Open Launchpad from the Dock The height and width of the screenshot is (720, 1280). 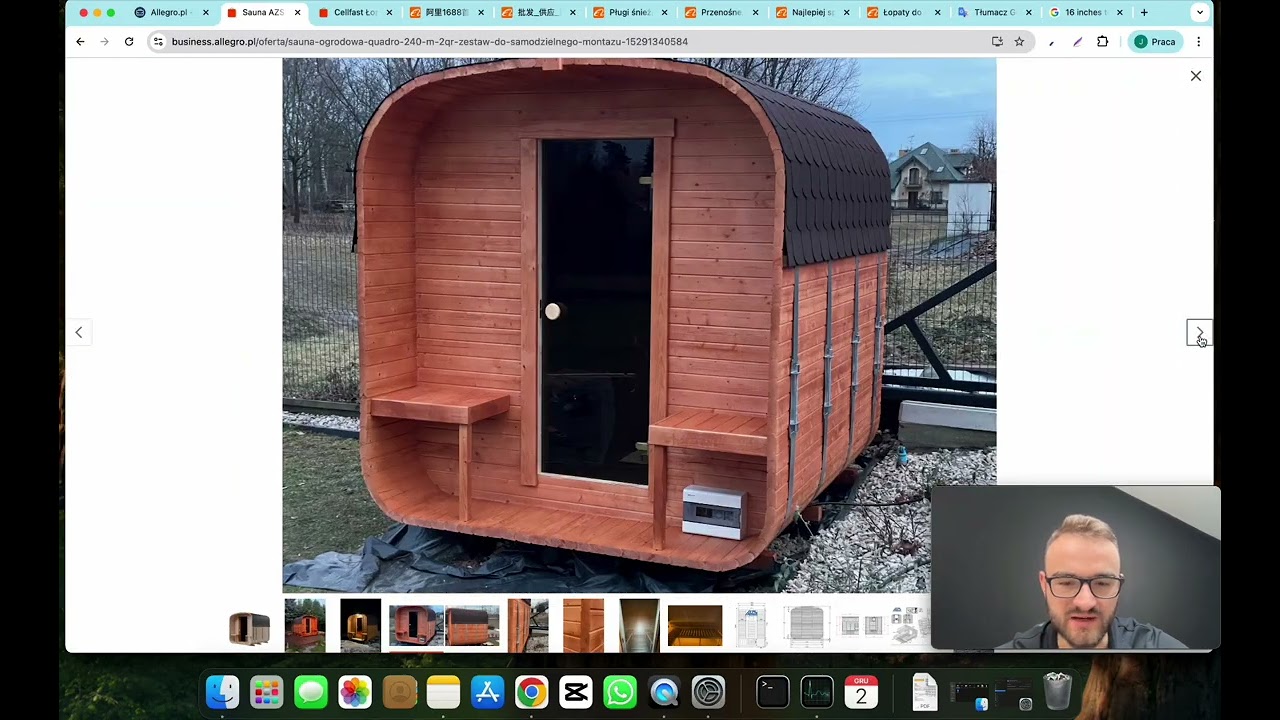point(267,692)
